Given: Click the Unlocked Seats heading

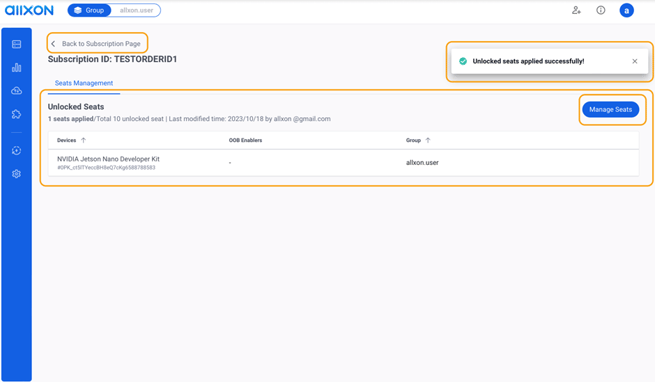Looking at the screenshot, I should click(x=76, y=107).
